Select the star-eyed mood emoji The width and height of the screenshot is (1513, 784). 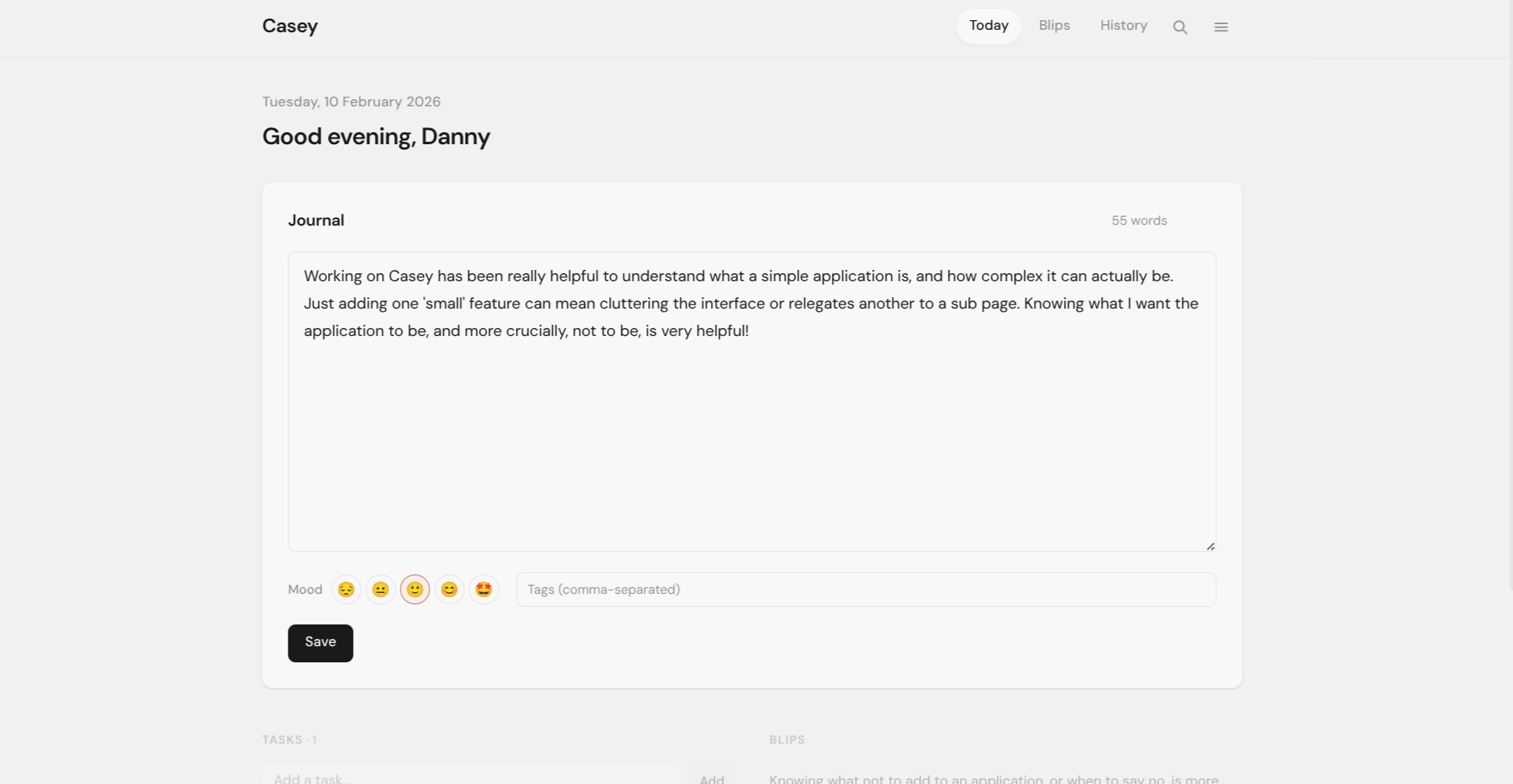coord(484,589)
